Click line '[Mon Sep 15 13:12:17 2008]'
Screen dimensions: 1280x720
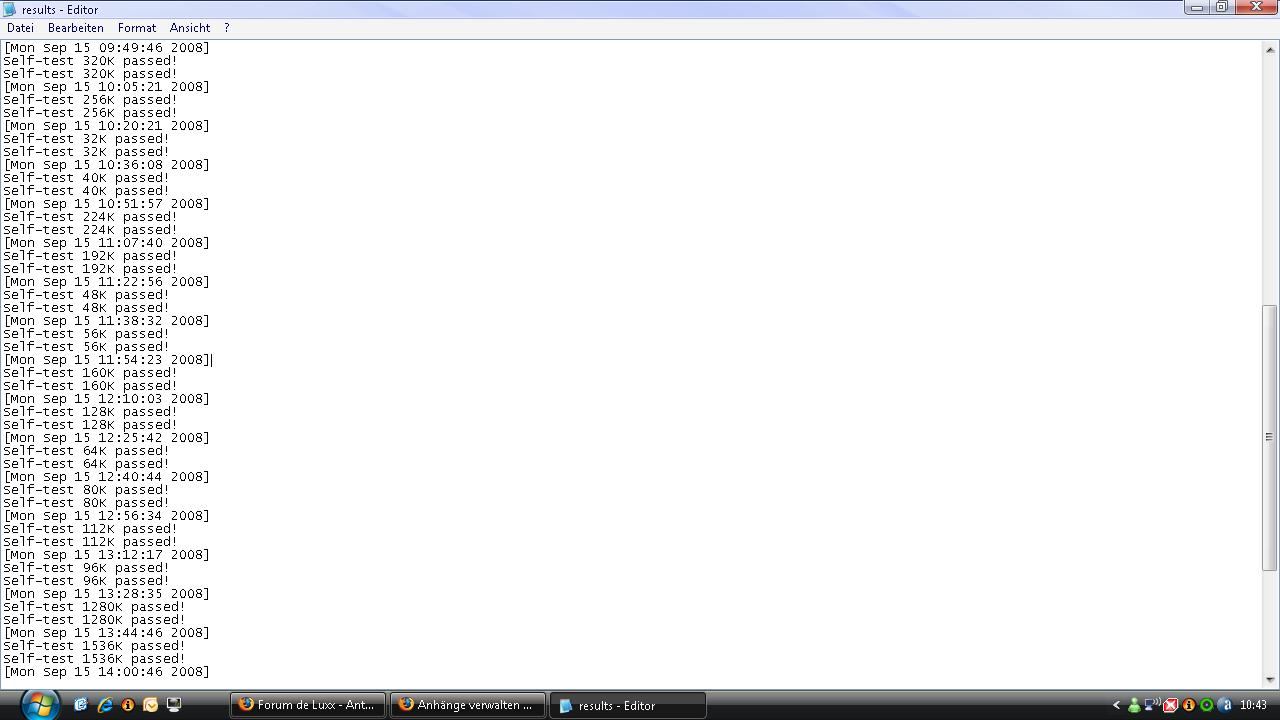[x=107, y=554]
